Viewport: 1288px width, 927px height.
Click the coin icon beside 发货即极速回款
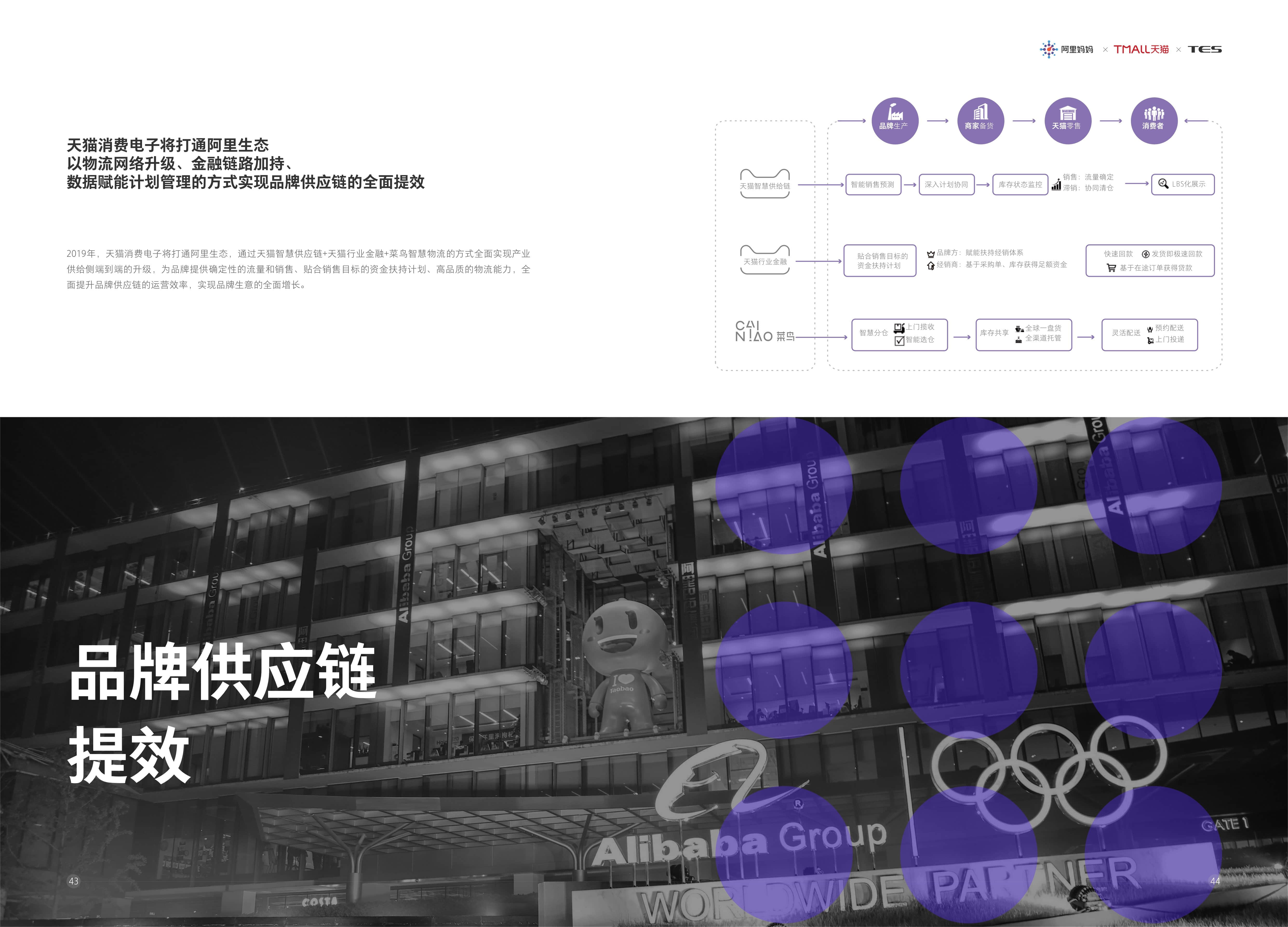[x=1145, y=254]
